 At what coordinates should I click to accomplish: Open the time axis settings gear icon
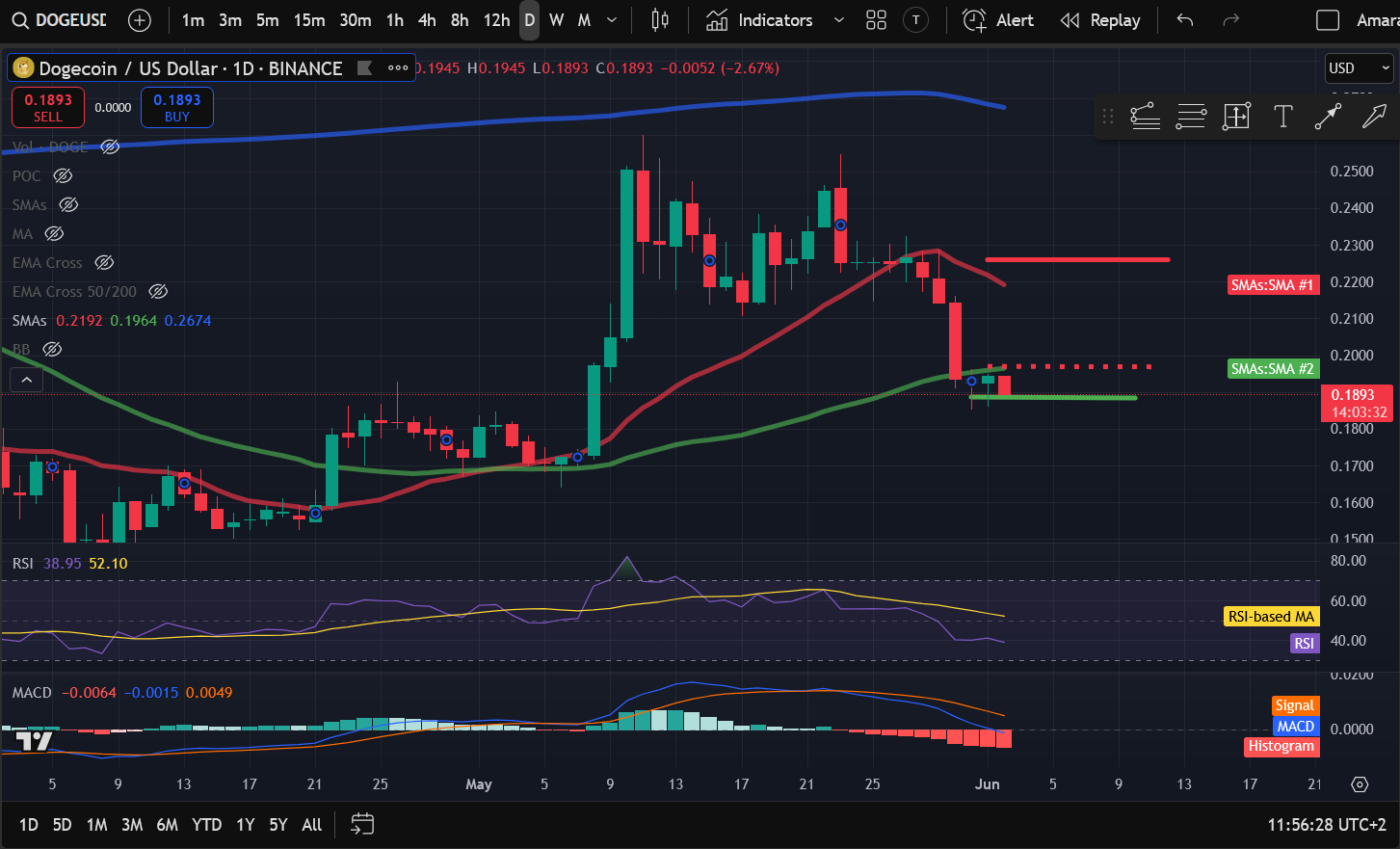pos(1360,784)
